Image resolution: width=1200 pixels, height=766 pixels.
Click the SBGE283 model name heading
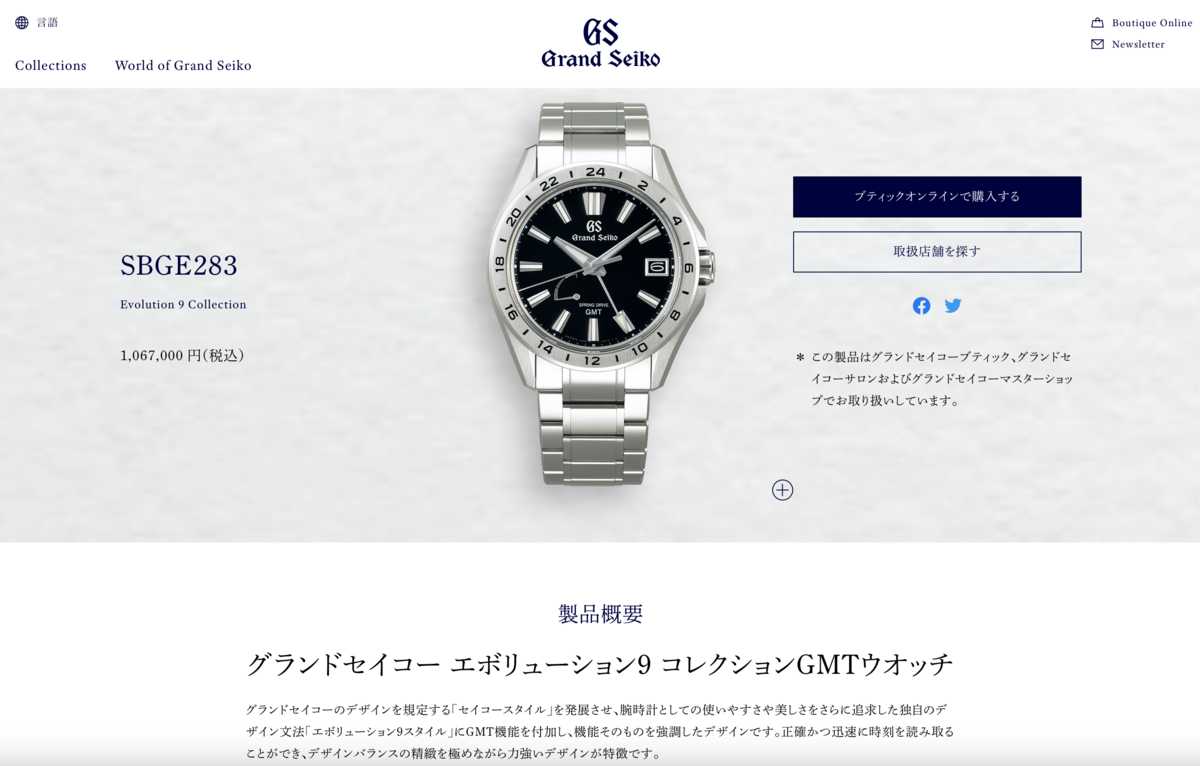click(x=179, y=266)
